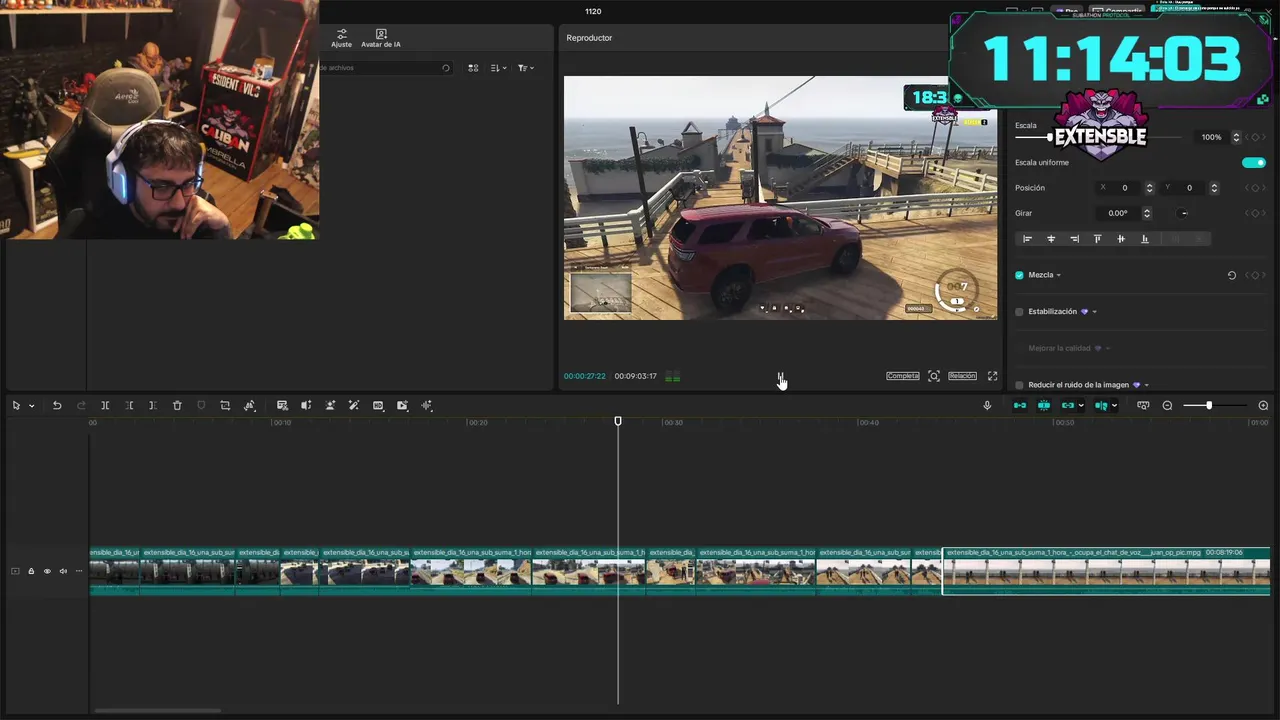Click the Escala value stepper arrows
The image size is (1280, 720).
(x=1236, y=137)
